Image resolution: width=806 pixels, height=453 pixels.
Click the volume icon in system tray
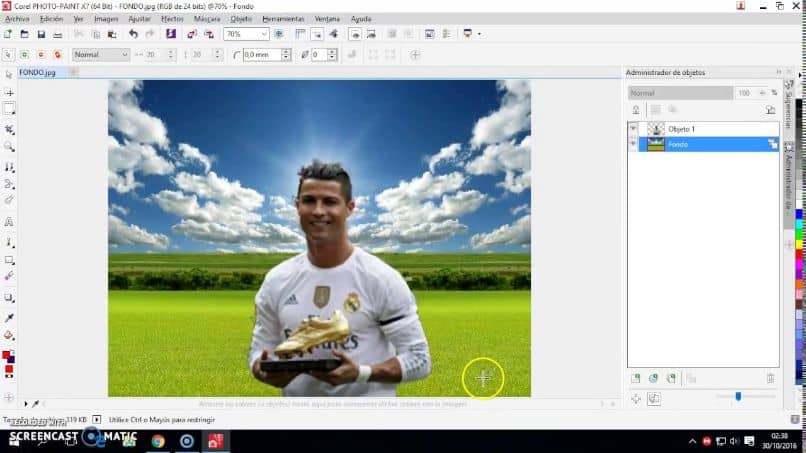tap(735, 441)
